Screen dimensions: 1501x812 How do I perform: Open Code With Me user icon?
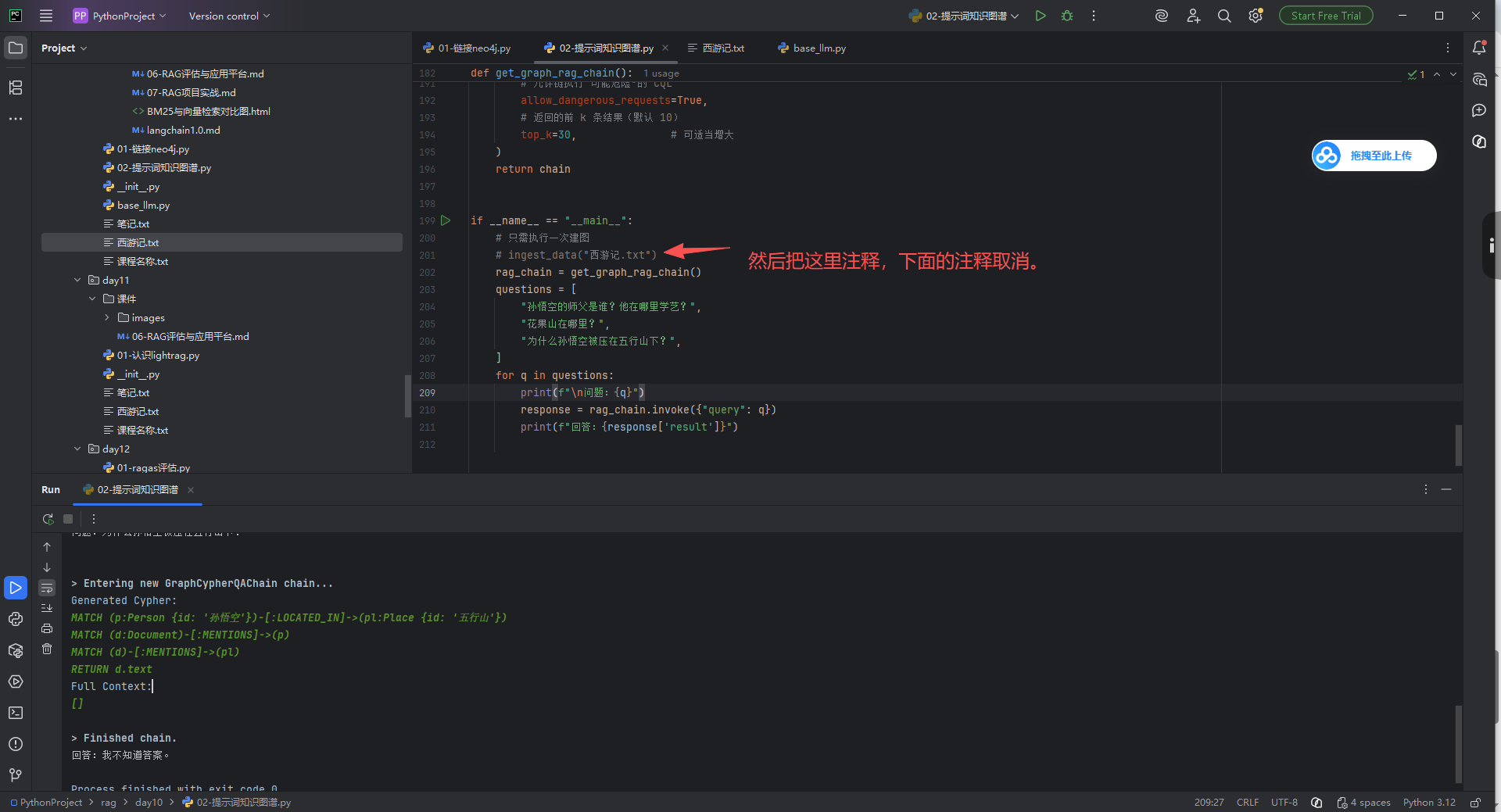[x=1193, y=16]
